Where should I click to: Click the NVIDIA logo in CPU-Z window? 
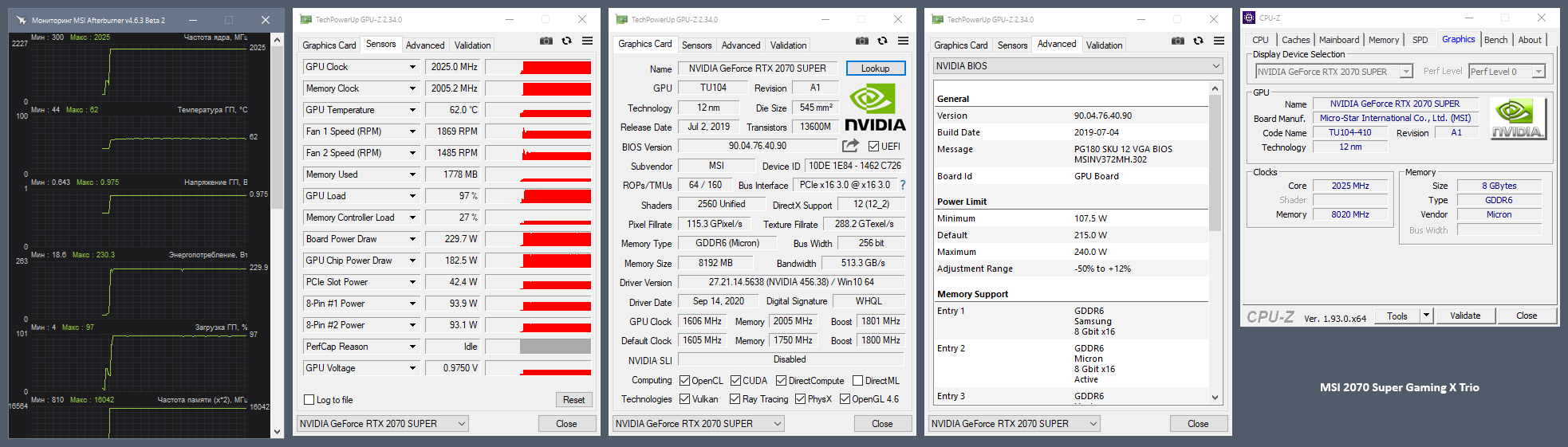pyautogui.click(x=1519, y=119)
